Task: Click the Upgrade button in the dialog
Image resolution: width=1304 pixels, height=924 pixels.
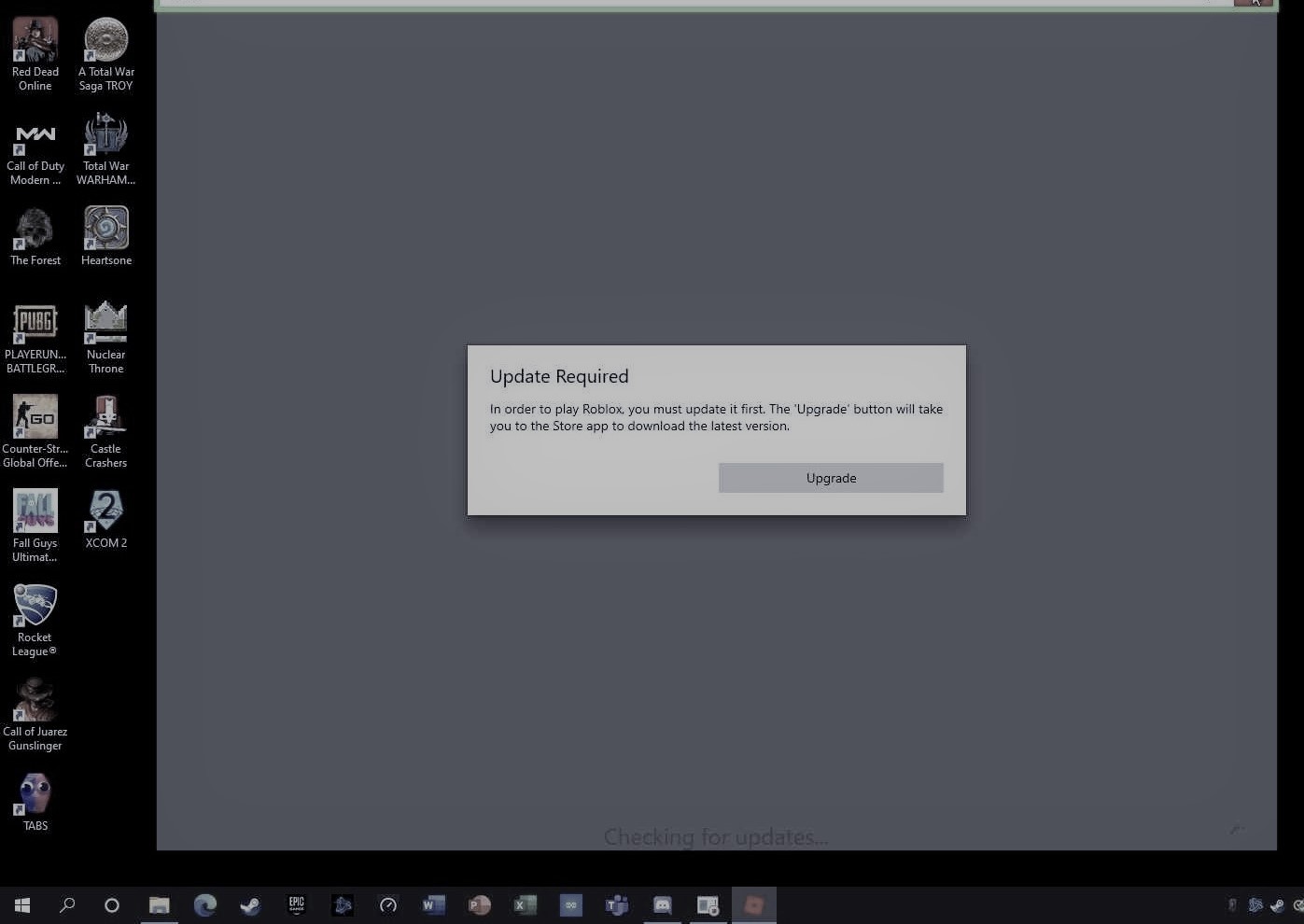Action: pyautogui.click(x=831, y=478)
